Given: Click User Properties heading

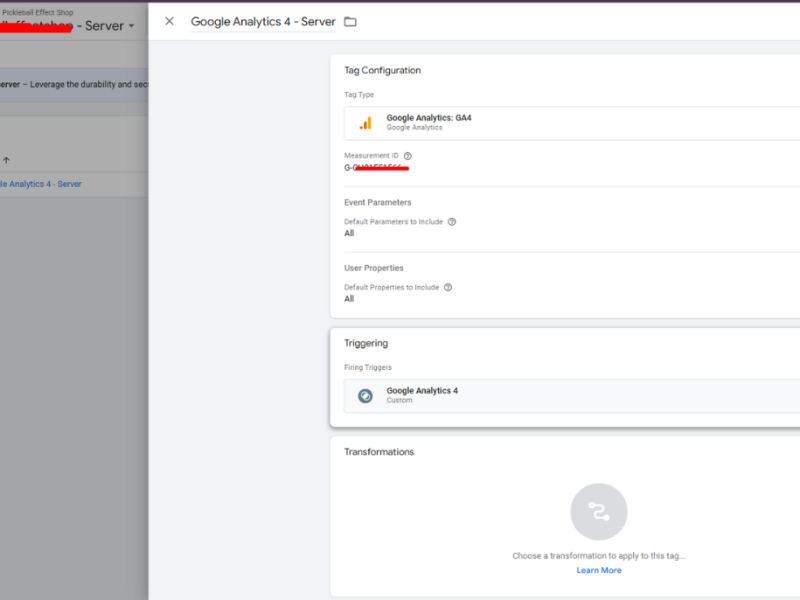Looking at the screenshot, I should pyautogui.click(x=373, y=268).
